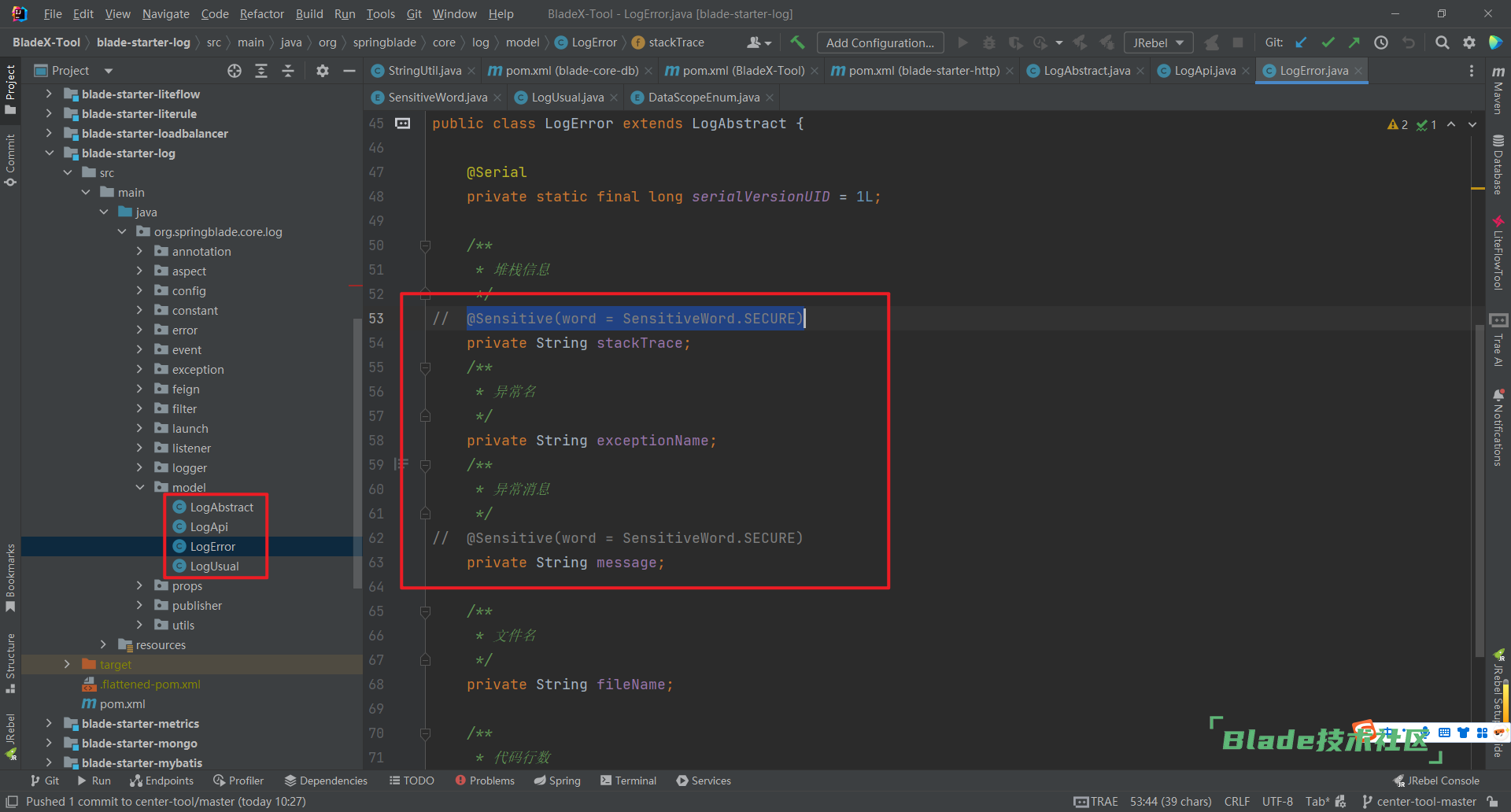
Task: Open Search Everywhere magnifier icon
Action: pos(1442,42)
